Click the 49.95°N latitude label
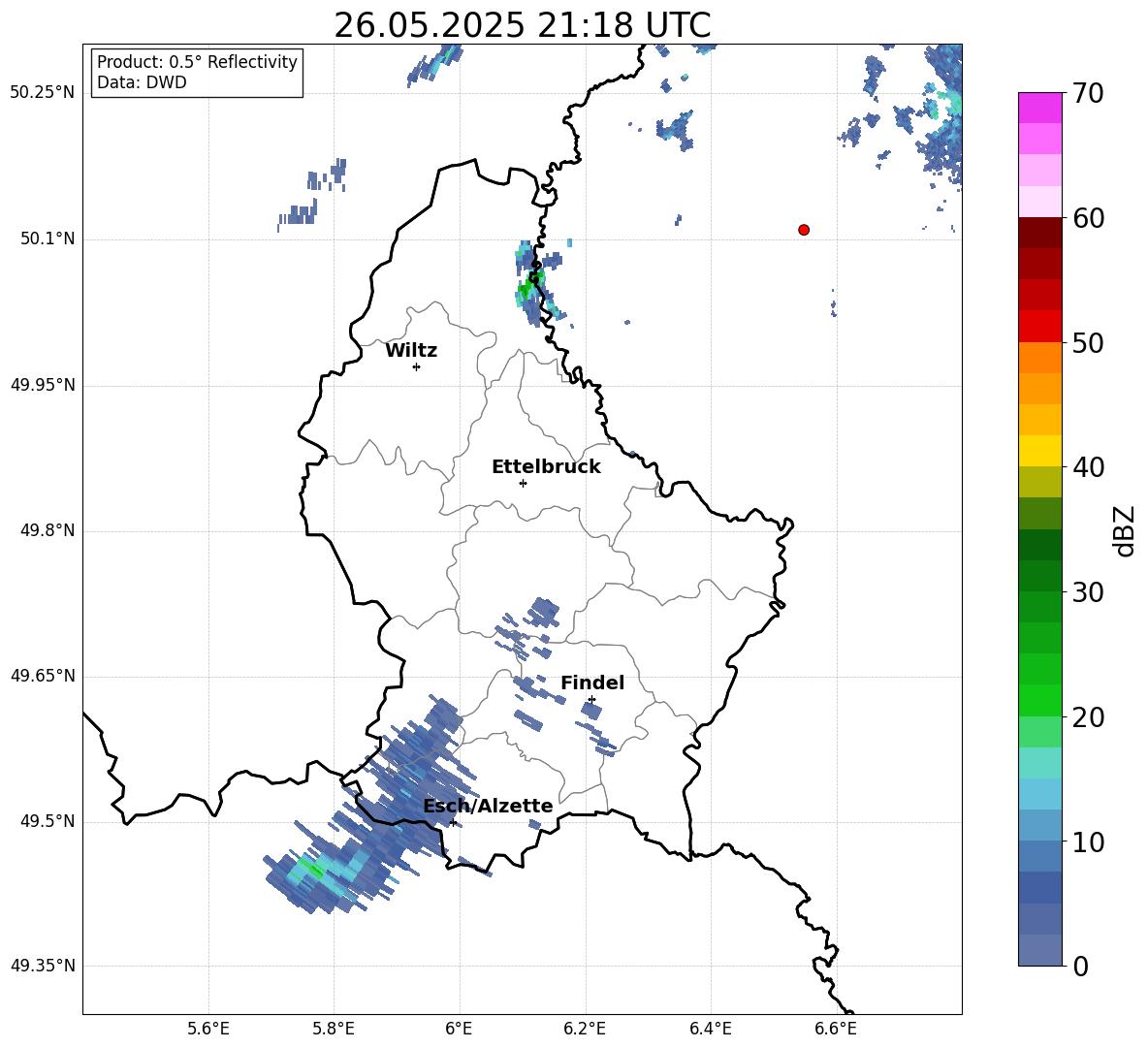The image size is (1148, 1048). (43, 385)
